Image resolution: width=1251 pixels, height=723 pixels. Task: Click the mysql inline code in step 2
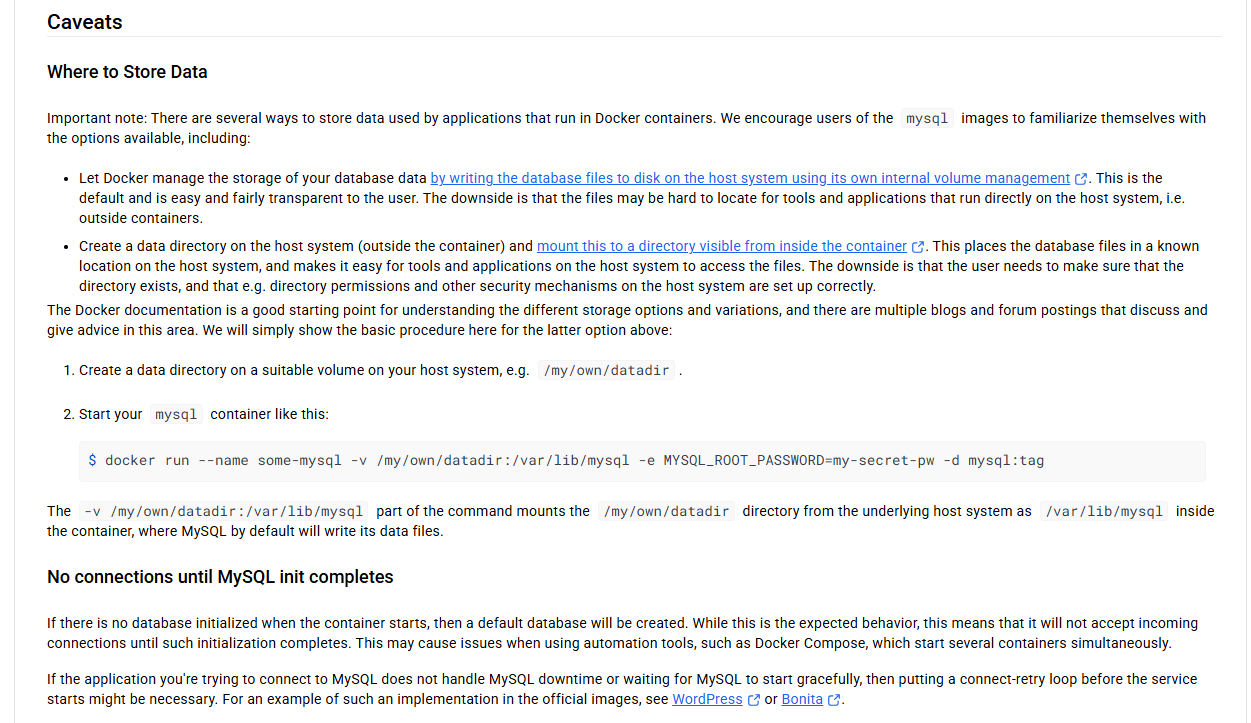[176, 414]
